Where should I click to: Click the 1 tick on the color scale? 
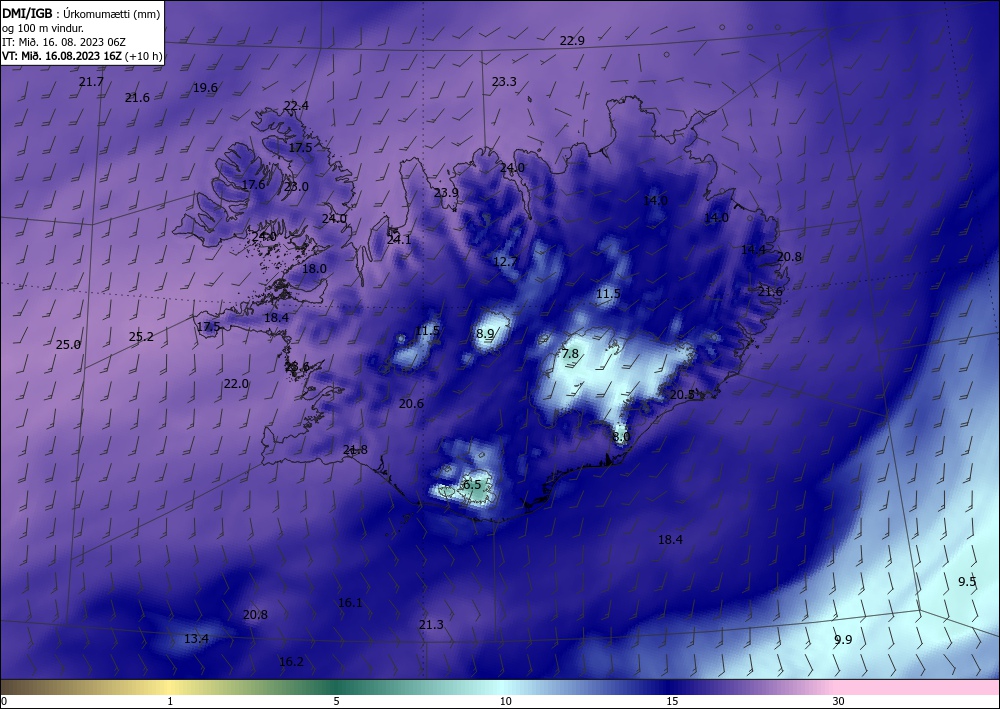coord(170,702)
